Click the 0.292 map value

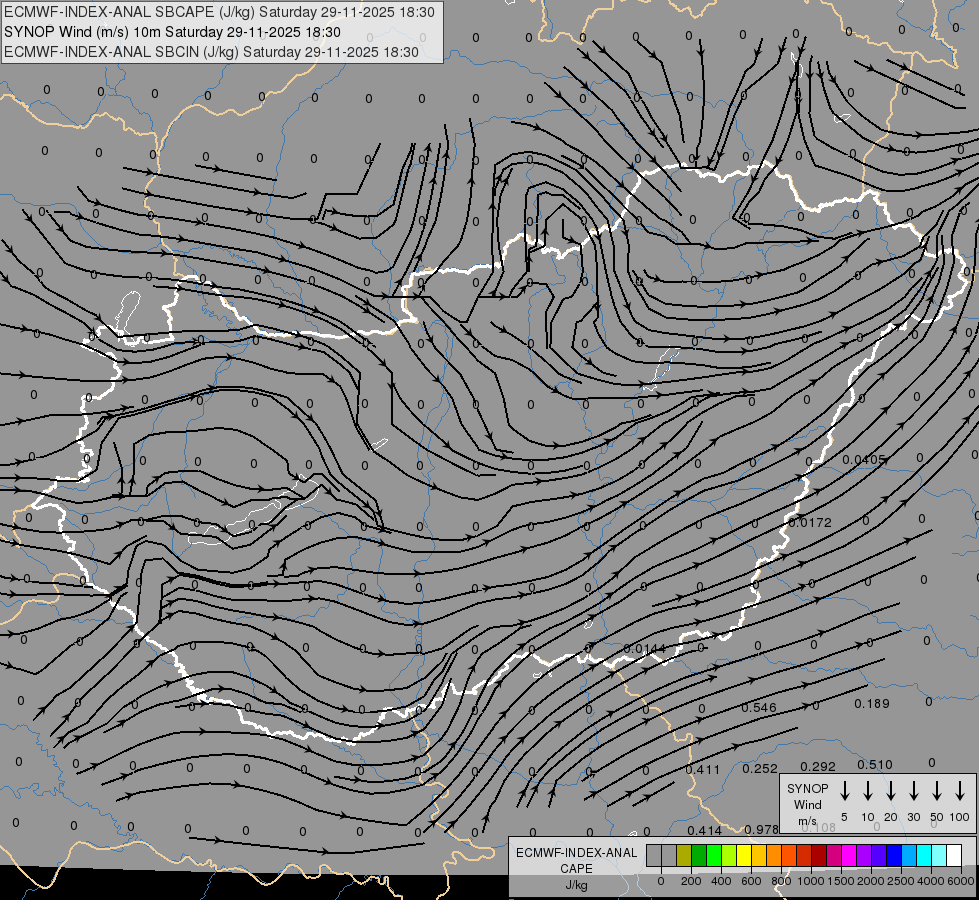pyautogui.click(x=817, y=766)
